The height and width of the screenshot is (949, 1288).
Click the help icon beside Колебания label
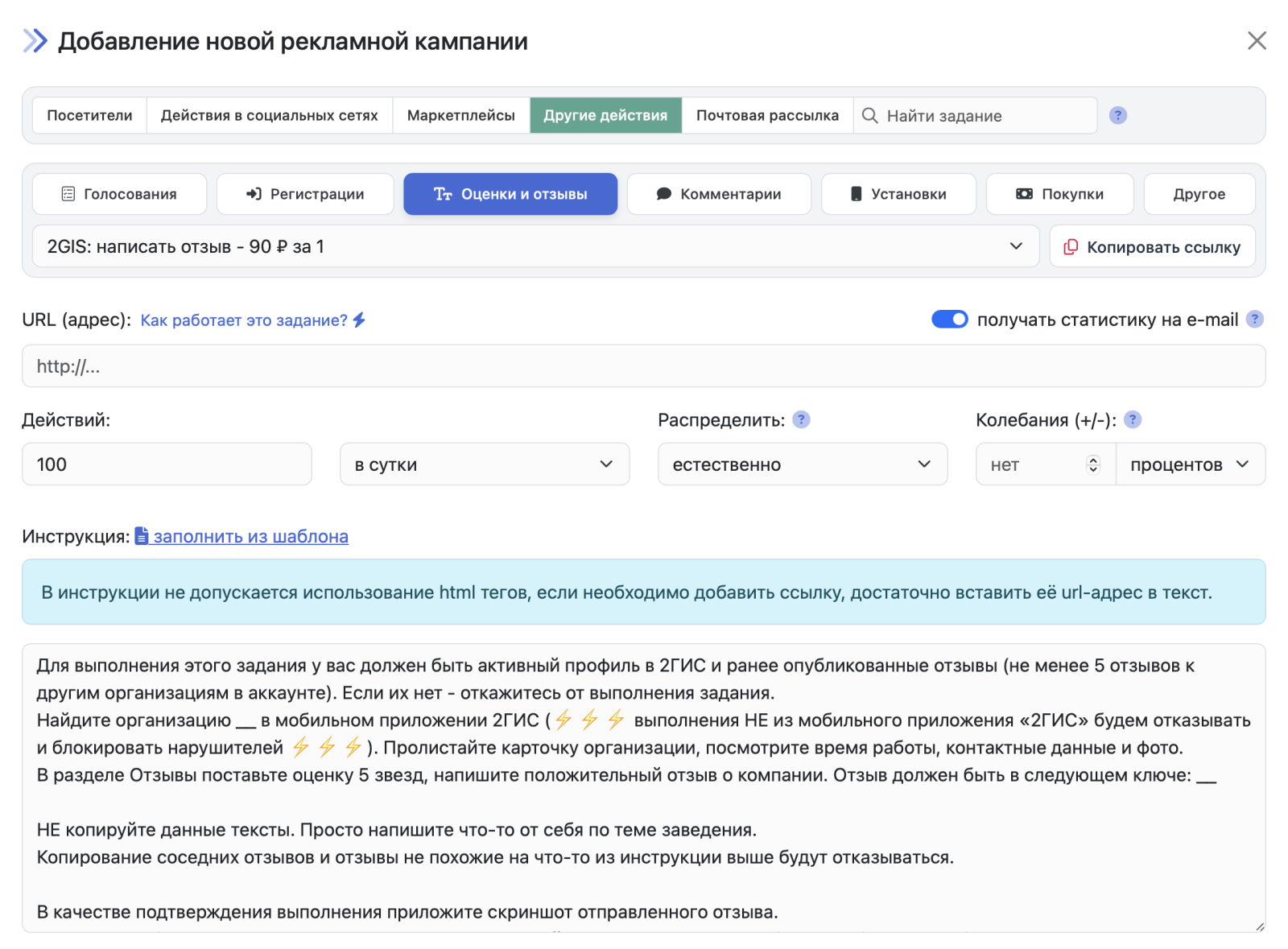[x=1133, y=419]
